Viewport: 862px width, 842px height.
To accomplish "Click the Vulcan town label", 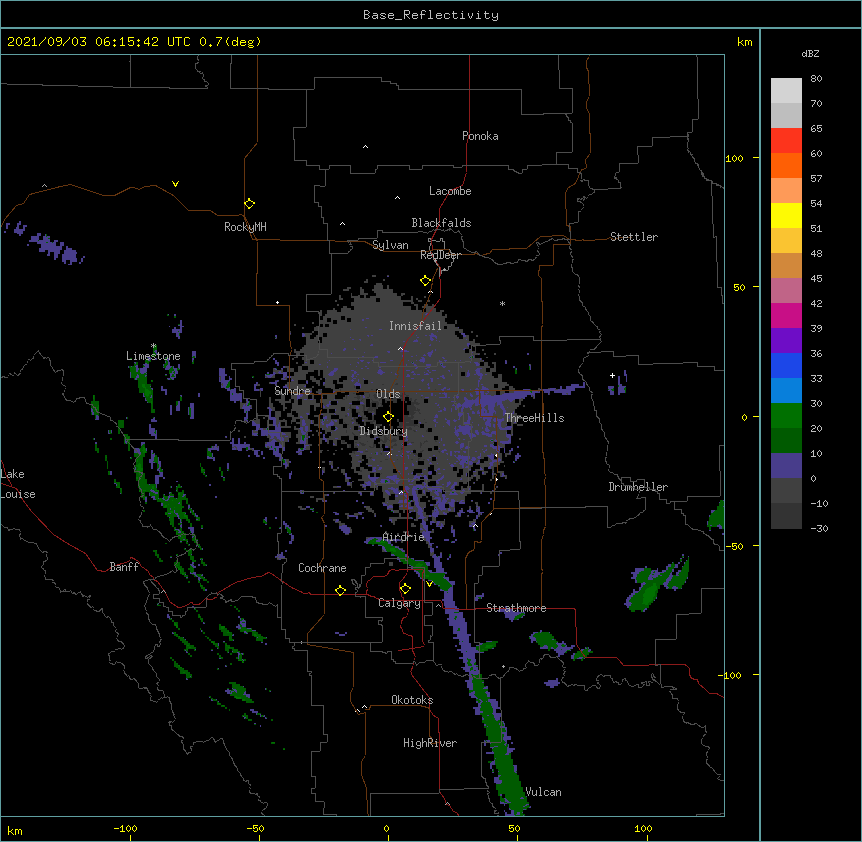I will [543, 792].
